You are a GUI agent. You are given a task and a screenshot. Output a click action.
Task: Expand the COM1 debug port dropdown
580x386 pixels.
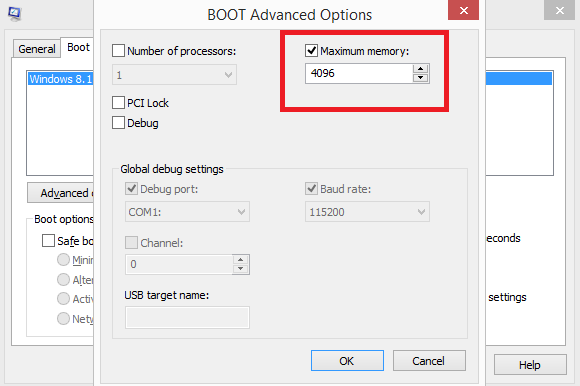[187, 211]
